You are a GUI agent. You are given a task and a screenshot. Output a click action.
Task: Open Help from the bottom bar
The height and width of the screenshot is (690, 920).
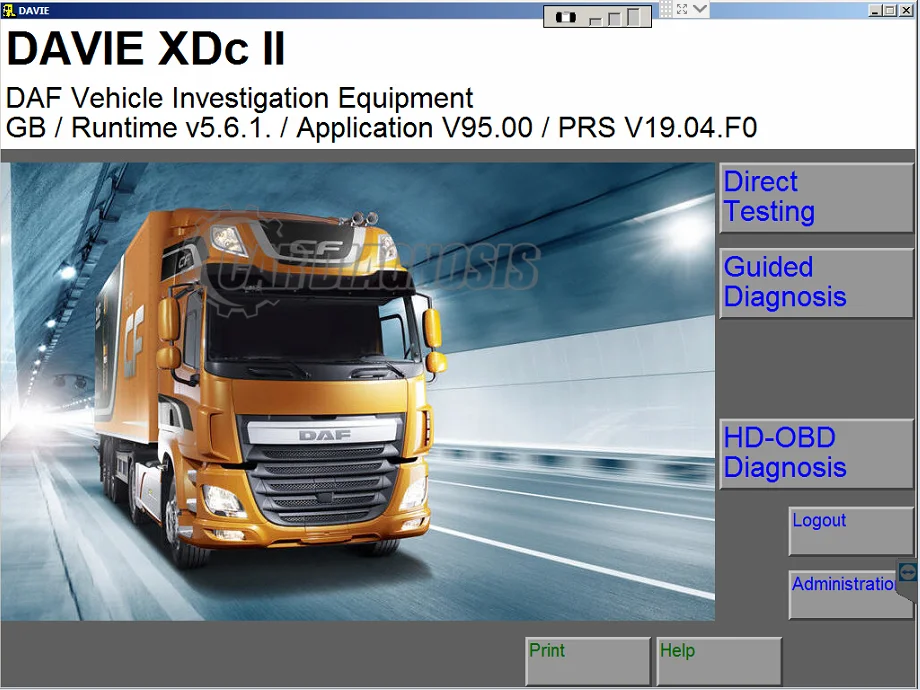[719, 661]
